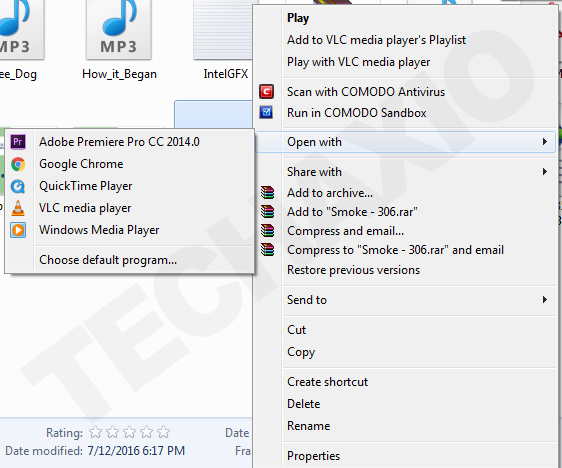The width and height of the screenshot is (562, 468).
Task: Set rating to two stars
Action: [113, 432]
